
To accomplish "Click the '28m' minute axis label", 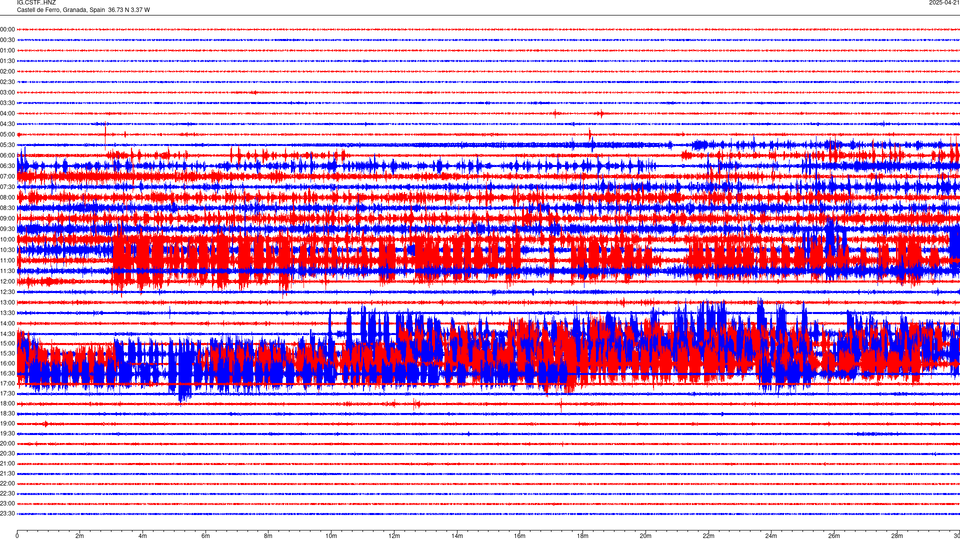I will point(897,536).
